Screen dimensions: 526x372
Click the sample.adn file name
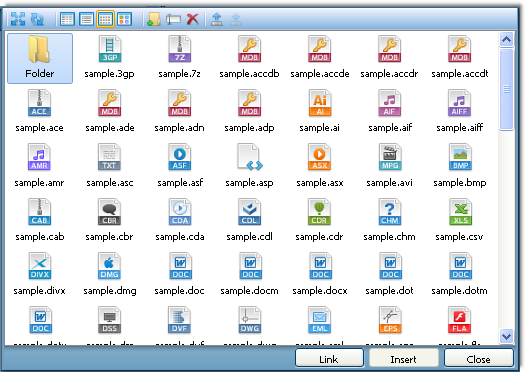tap(179, 128)
